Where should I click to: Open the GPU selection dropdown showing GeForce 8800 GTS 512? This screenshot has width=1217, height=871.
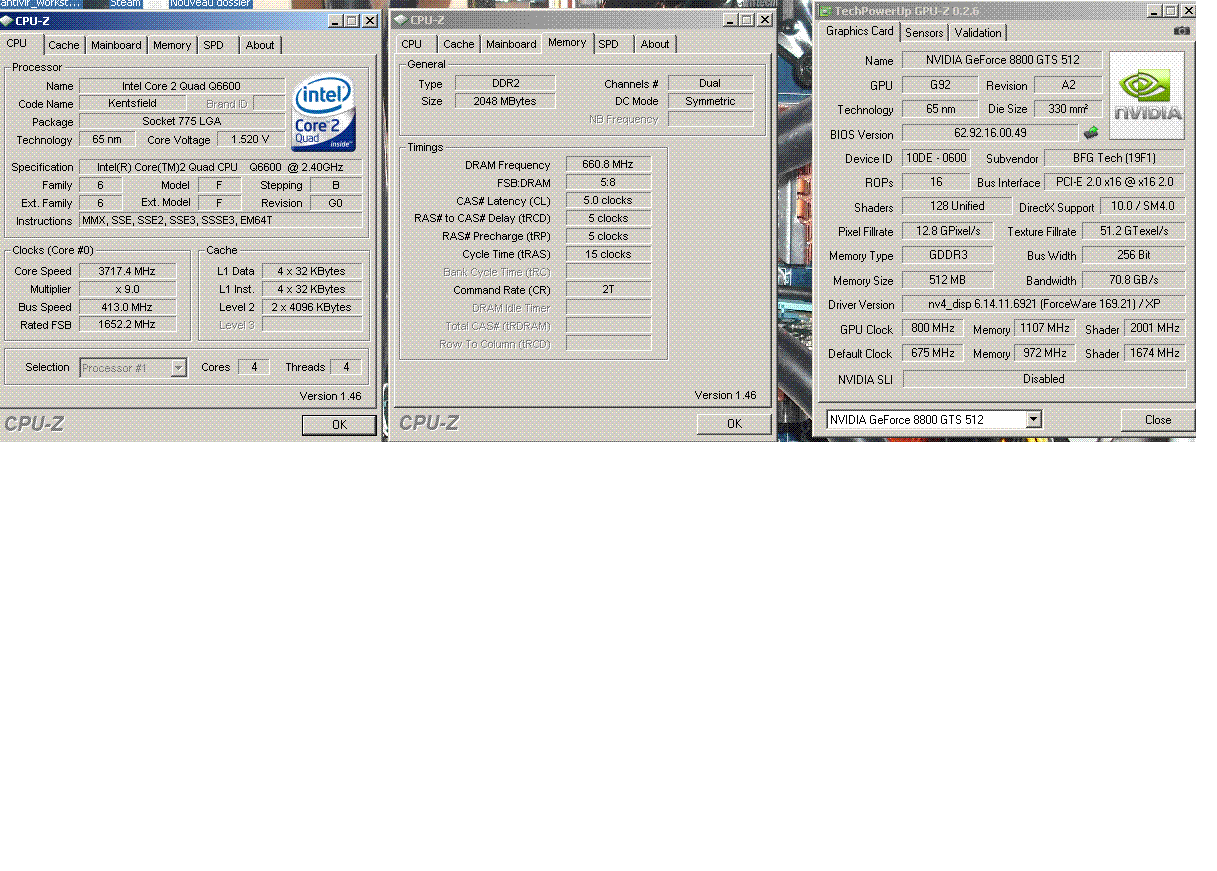tap(935, 420)
